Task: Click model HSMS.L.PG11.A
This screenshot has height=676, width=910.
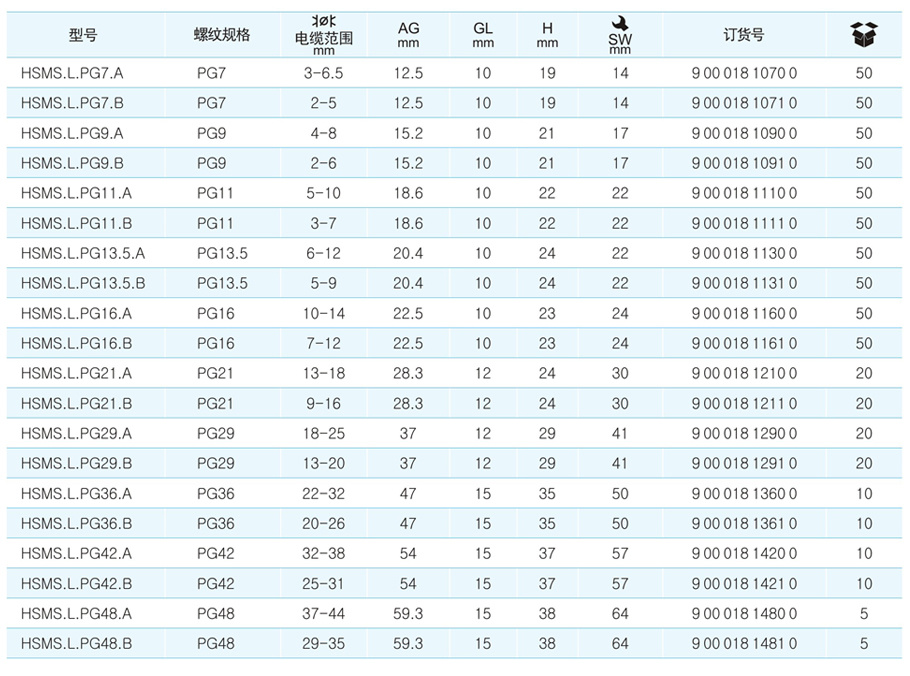Action: tap(76, 193)
